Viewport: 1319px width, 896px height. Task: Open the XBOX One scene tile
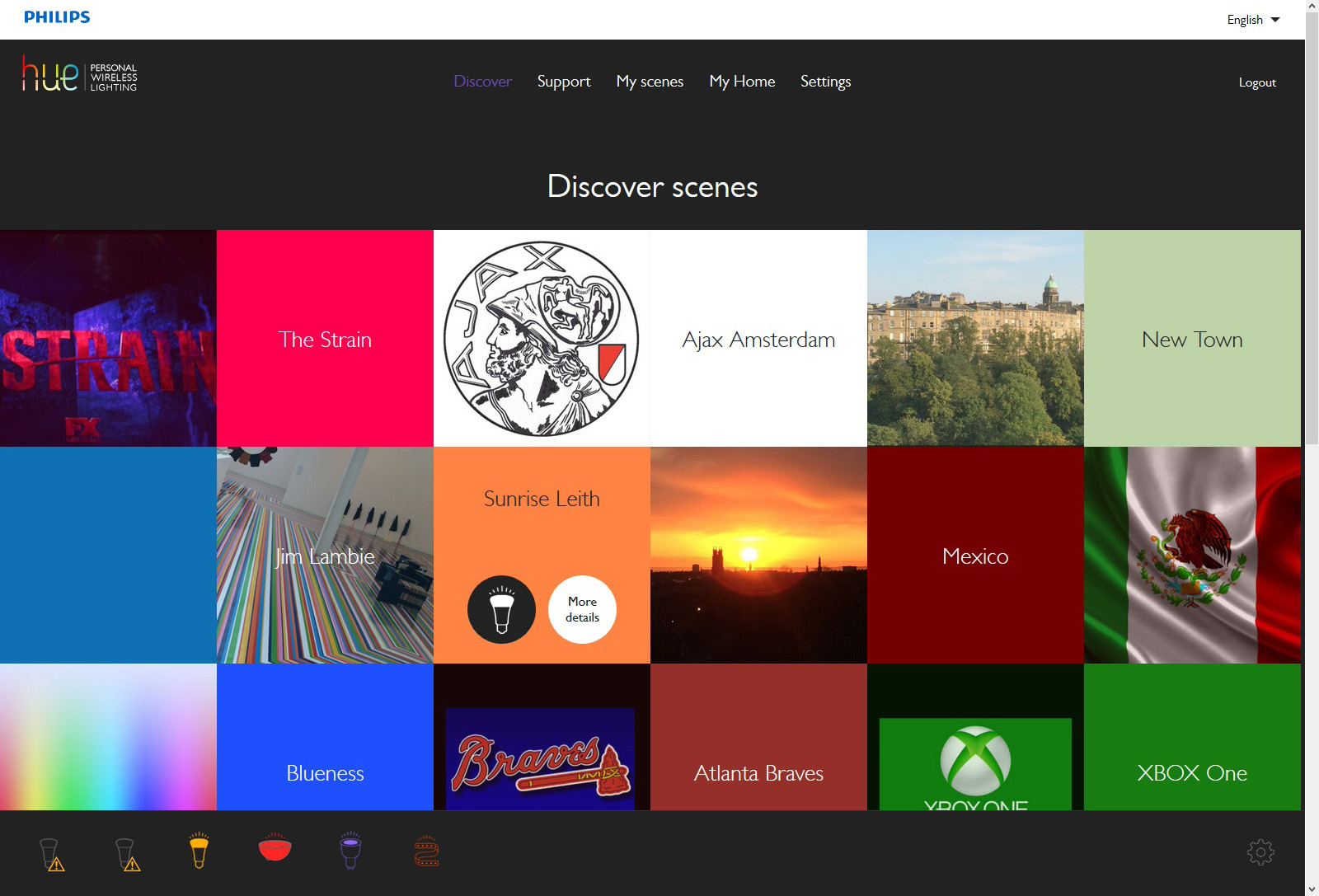tap(1192, 737)
